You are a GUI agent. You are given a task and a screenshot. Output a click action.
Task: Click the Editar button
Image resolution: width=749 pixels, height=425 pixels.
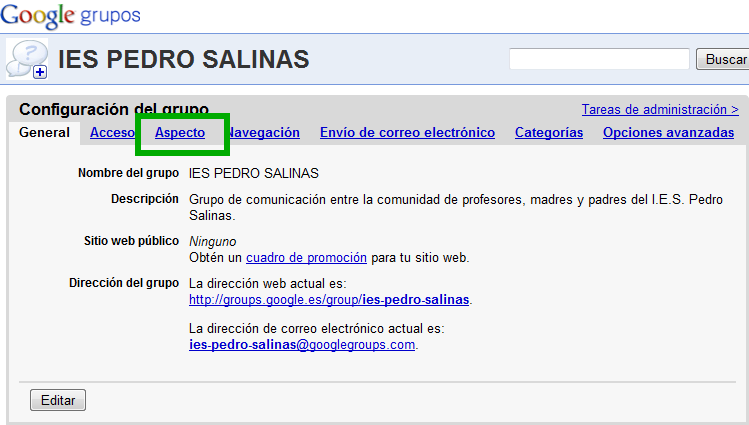[58, 400]
